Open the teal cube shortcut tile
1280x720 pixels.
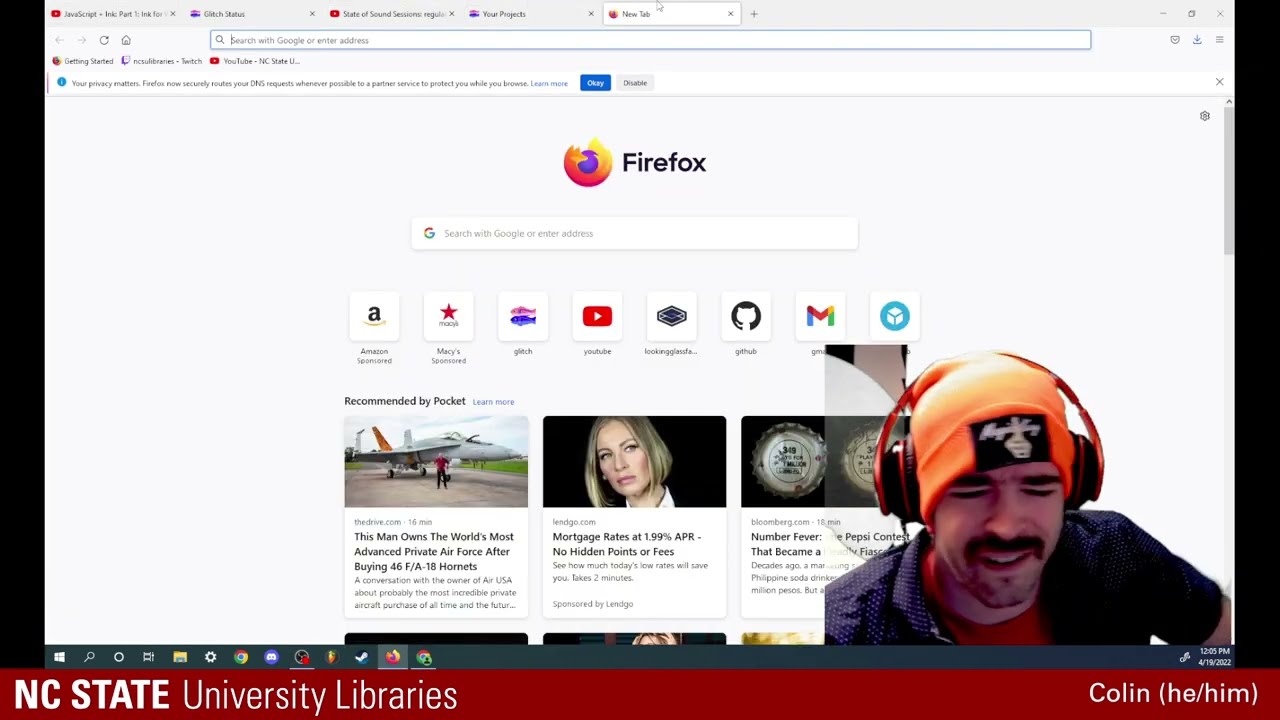pos(894,316)
